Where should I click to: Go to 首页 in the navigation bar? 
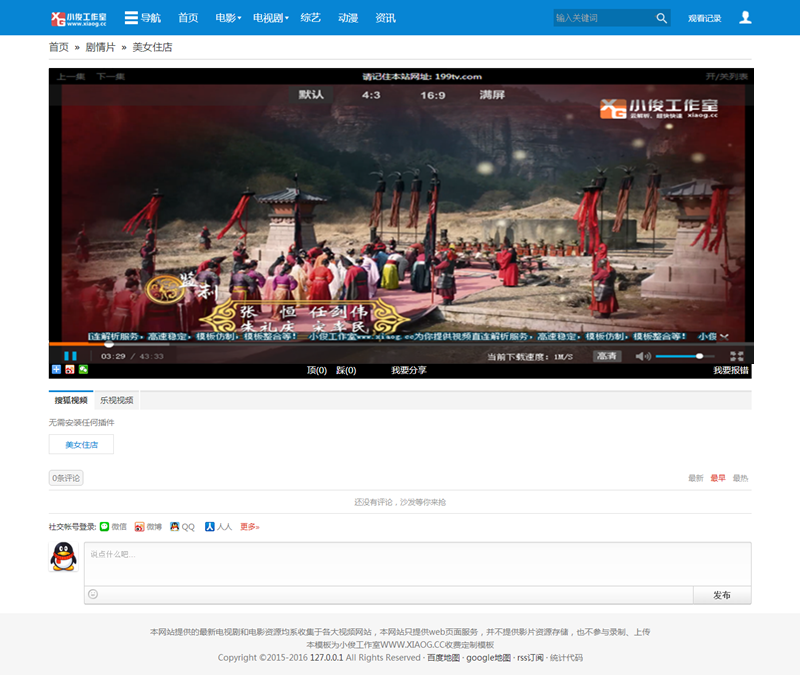tap(188, 18)
